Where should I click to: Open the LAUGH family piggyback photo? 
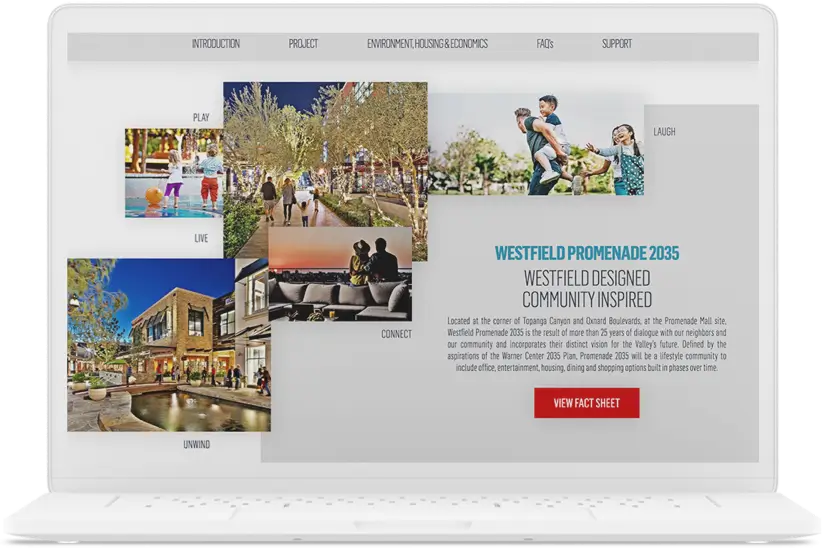[536, 144]
